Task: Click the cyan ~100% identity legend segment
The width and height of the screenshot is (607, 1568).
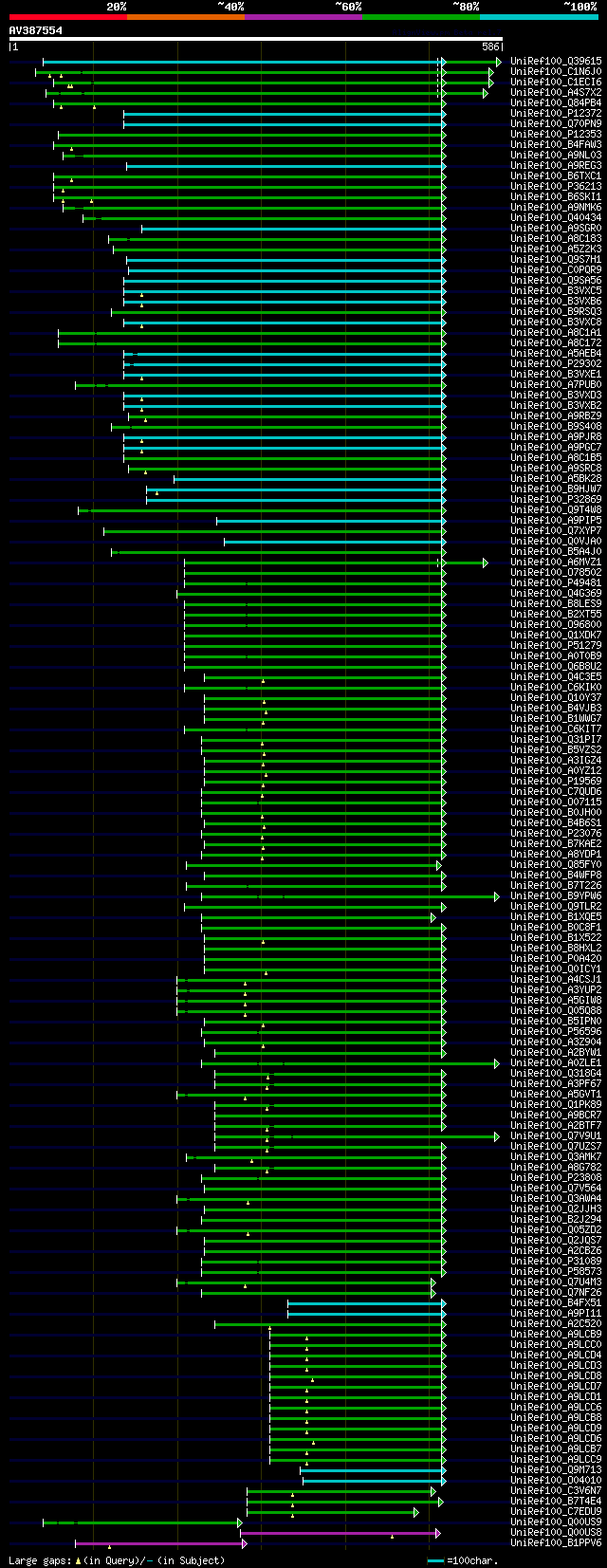Action: coord(539,17)
